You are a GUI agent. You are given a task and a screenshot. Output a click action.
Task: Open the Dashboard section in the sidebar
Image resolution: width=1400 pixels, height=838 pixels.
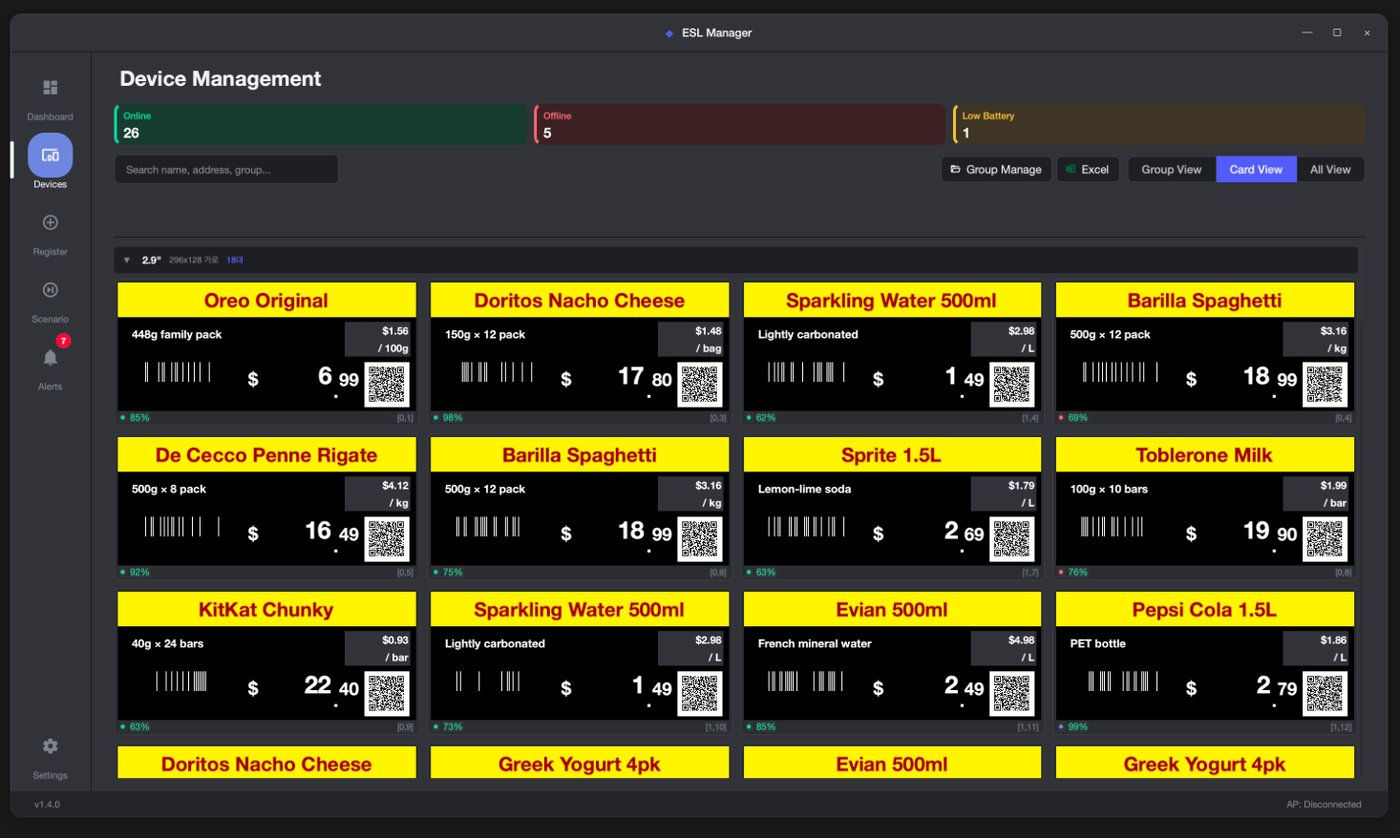point(50,88)
